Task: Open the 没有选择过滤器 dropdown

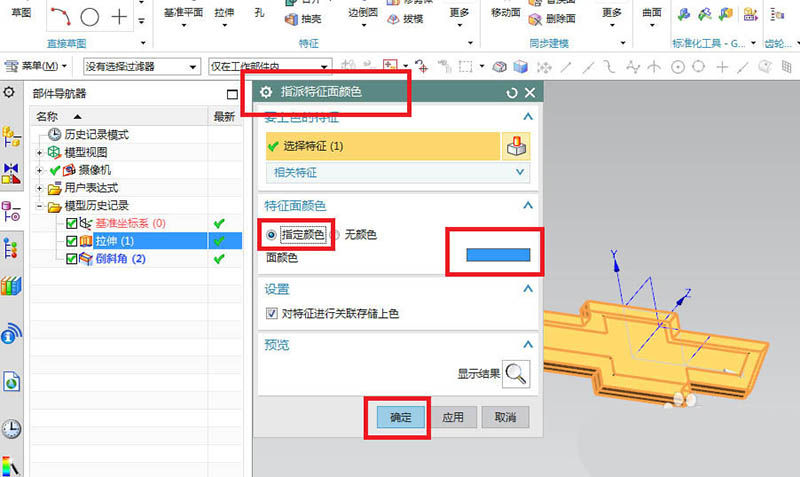Action: [x=141, y=66]
